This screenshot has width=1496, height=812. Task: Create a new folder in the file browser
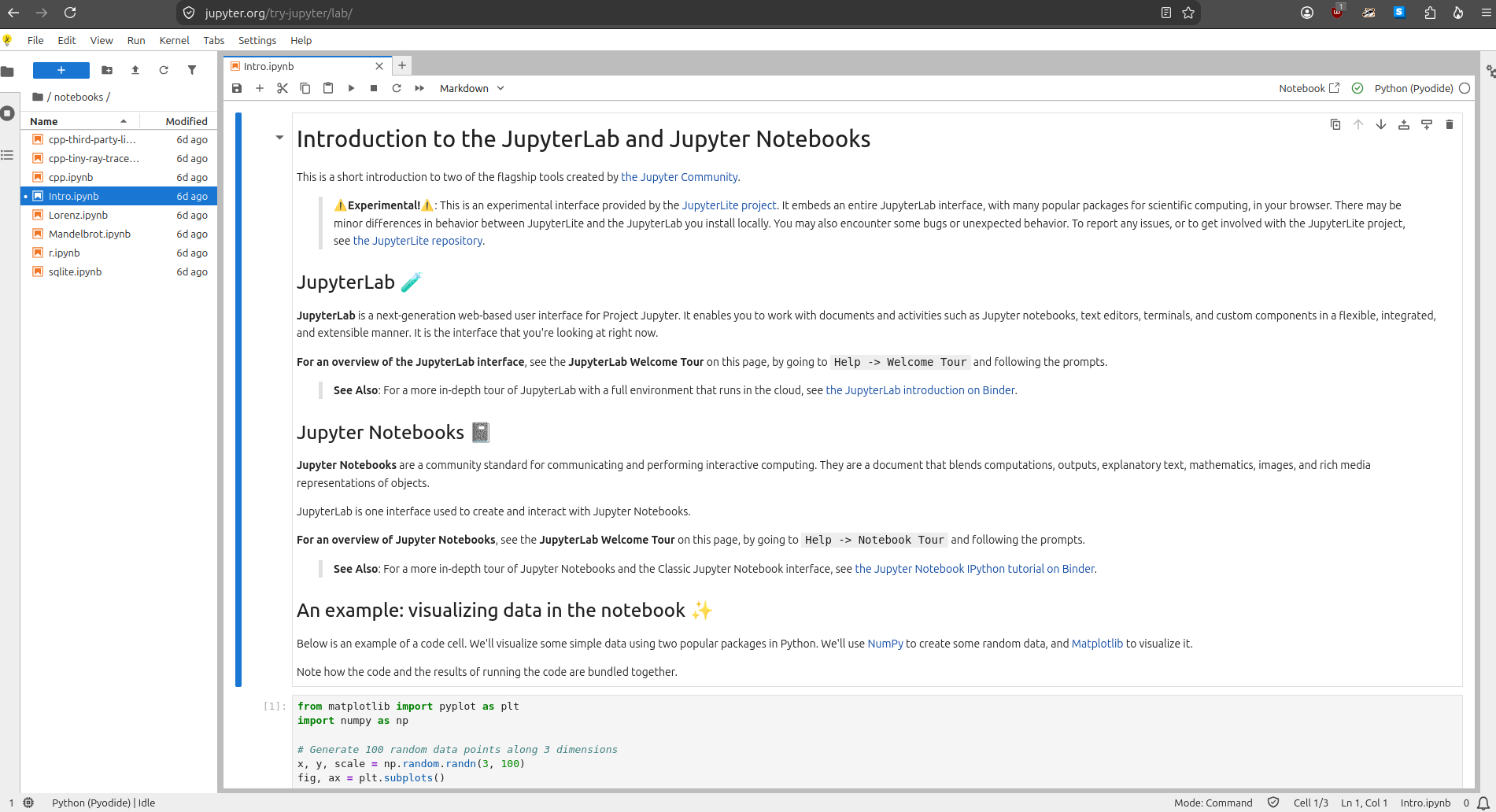point(107,70)
